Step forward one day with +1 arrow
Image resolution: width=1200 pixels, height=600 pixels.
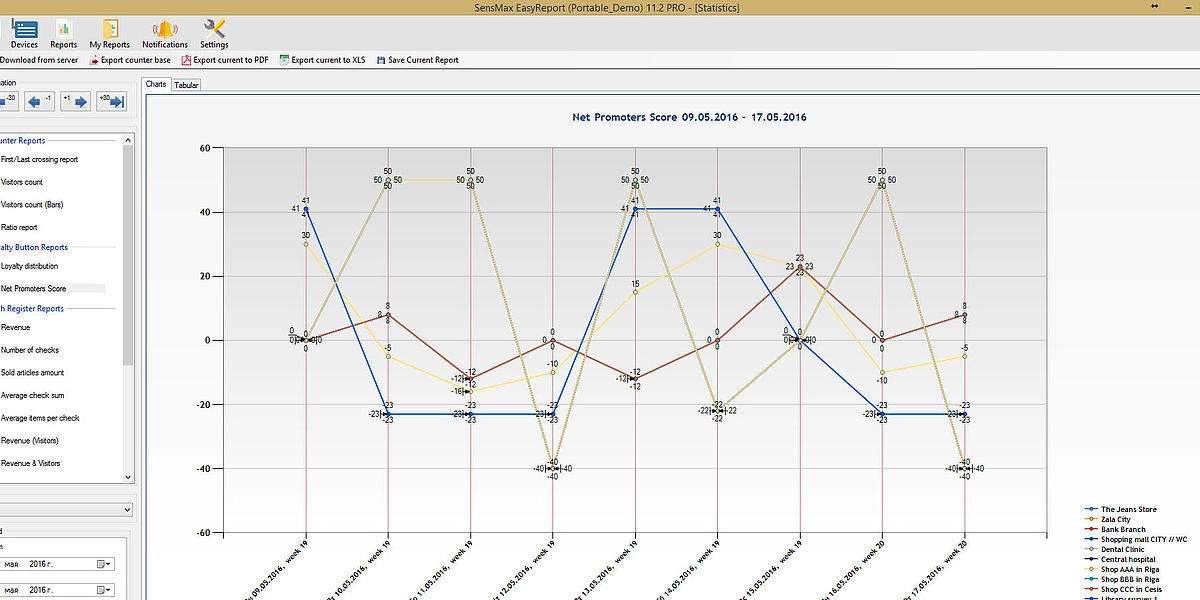(x=75, y=101)
